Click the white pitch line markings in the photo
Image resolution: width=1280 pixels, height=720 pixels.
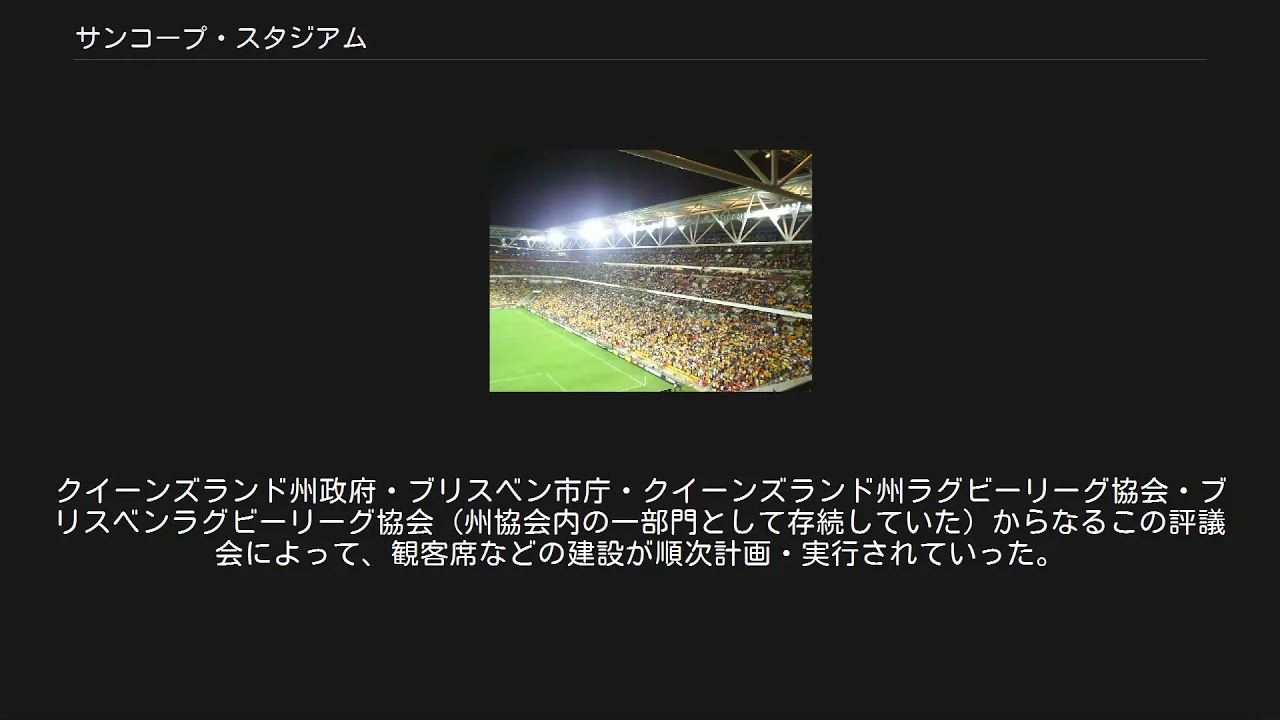point(590,350)
